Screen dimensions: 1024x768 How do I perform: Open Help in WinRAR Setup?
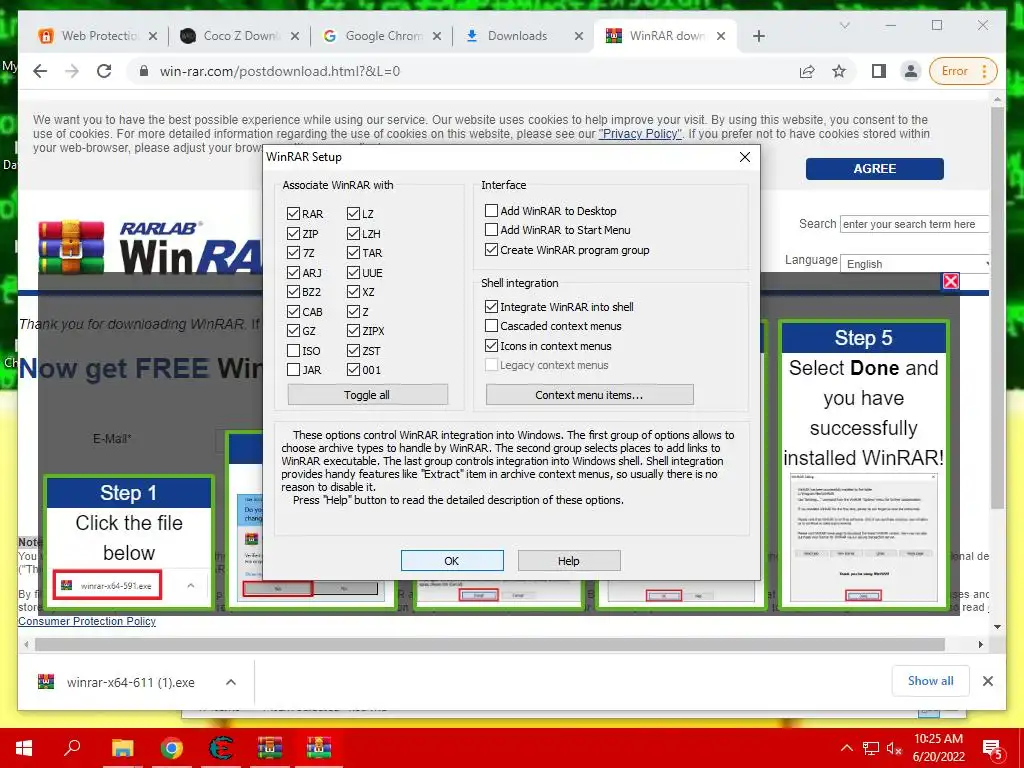(x=568, y=560)
